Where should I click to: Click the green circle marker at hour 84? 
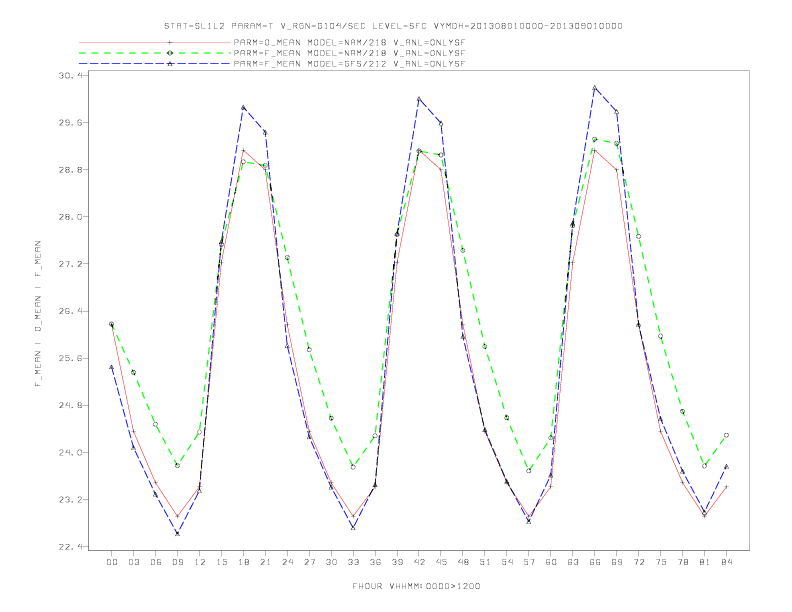[x=726, y=435]
